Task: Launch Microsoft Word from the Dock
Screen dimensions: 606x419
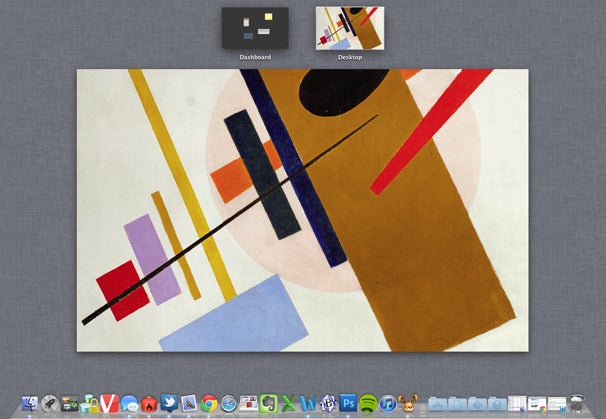Action: coord(308,404)
